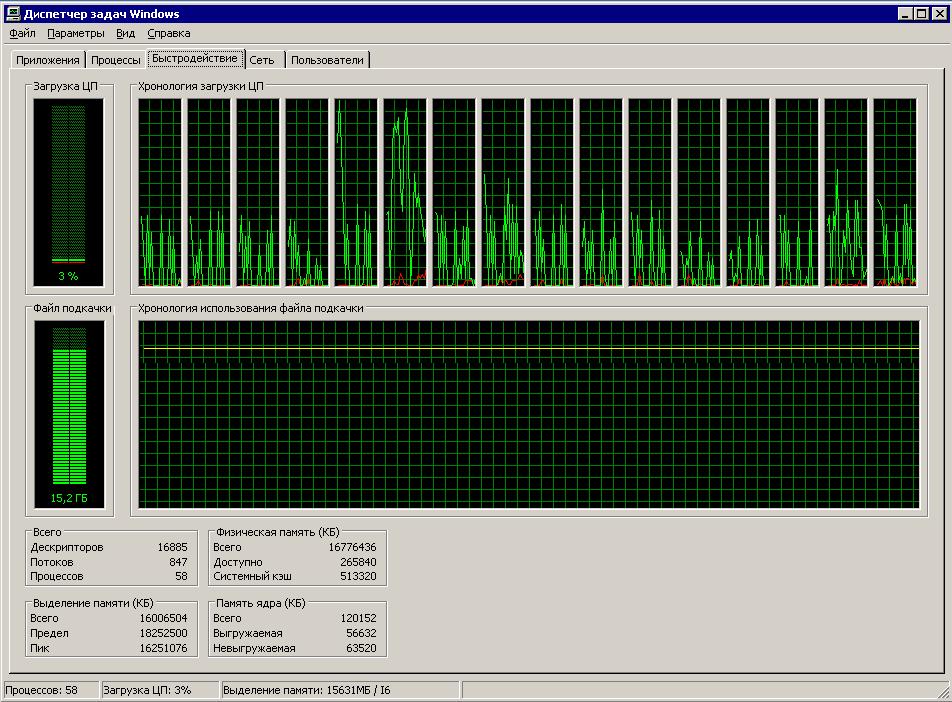Click the first CPU core history graph
The width and height of the screenshot is (952, 702).
(x=160, y=192)
